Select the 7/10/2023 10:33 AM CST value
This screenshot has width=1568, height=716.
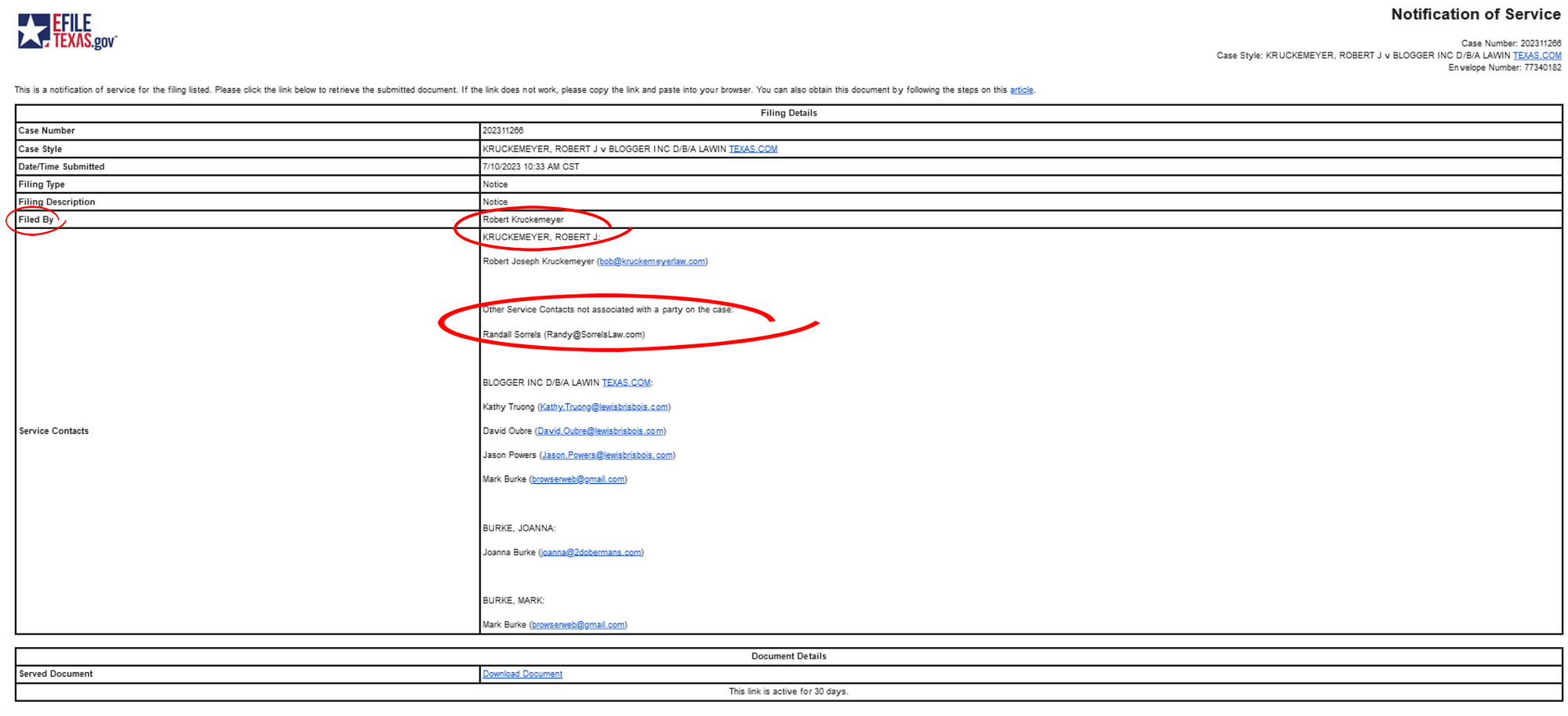coord(531,167)
